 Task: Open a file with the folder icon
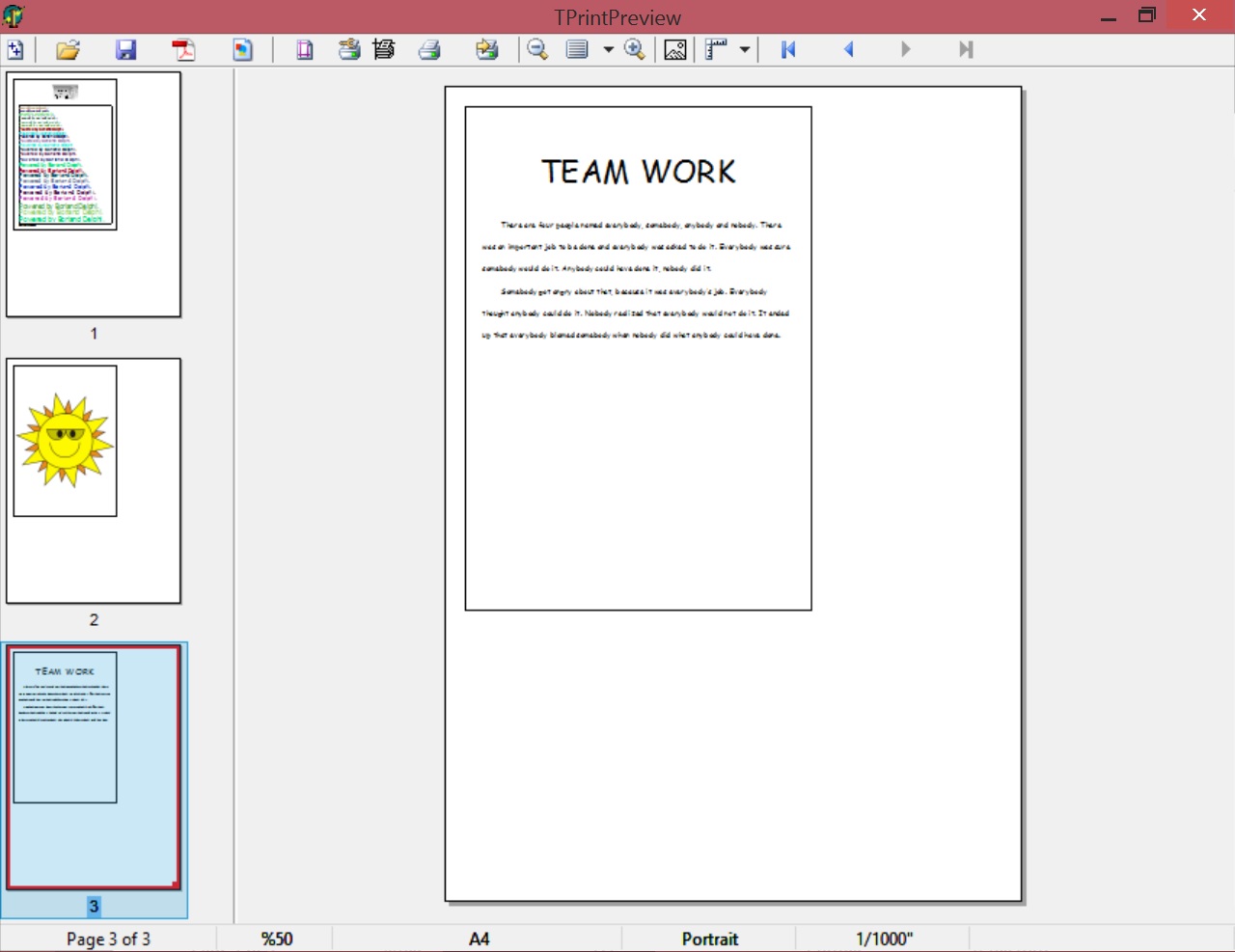click(x=68, y=49)
